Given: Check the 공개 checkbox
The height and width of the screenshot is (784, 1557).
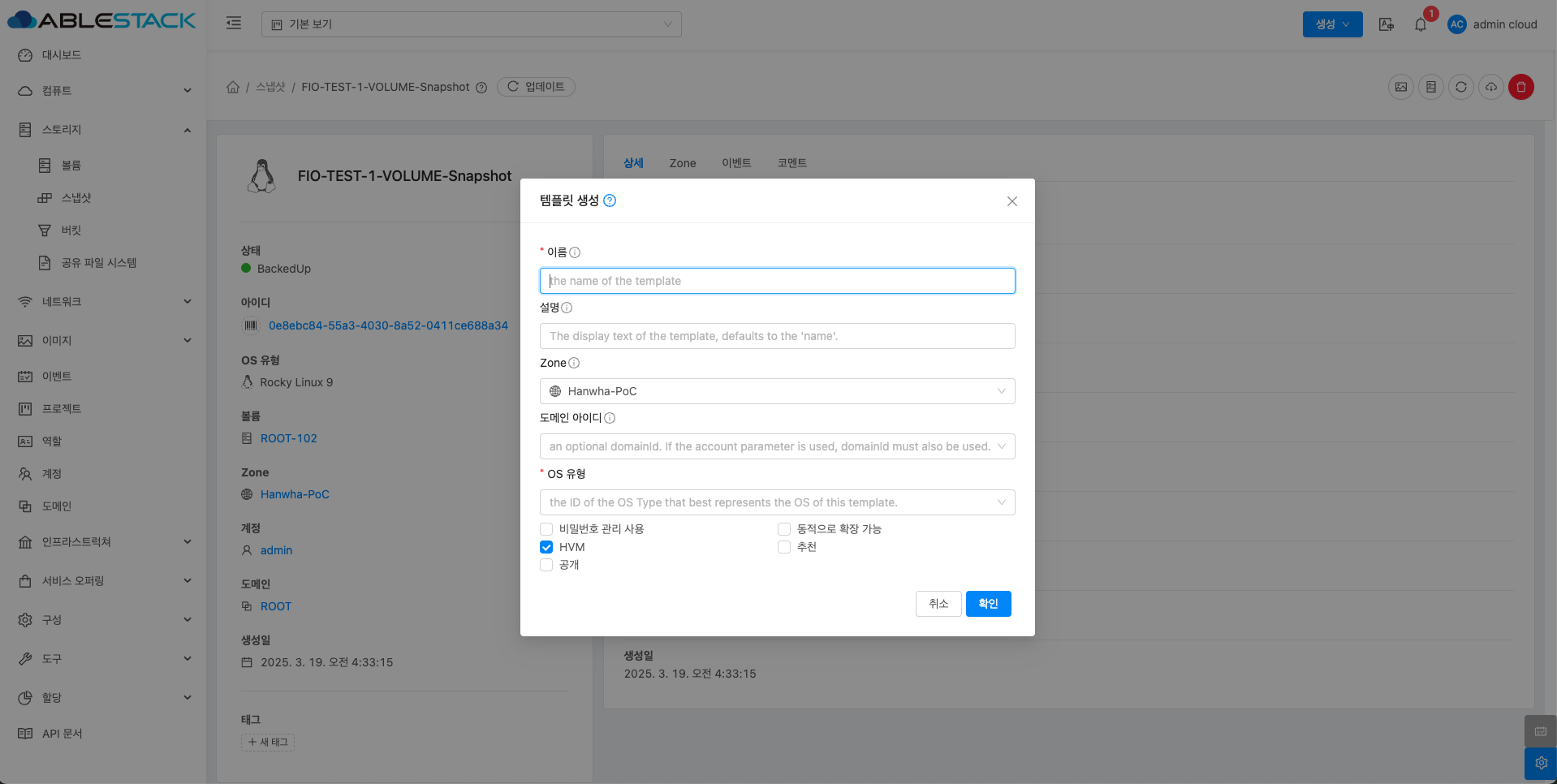Looking at the screenshot, I should [x=546, y=565].
